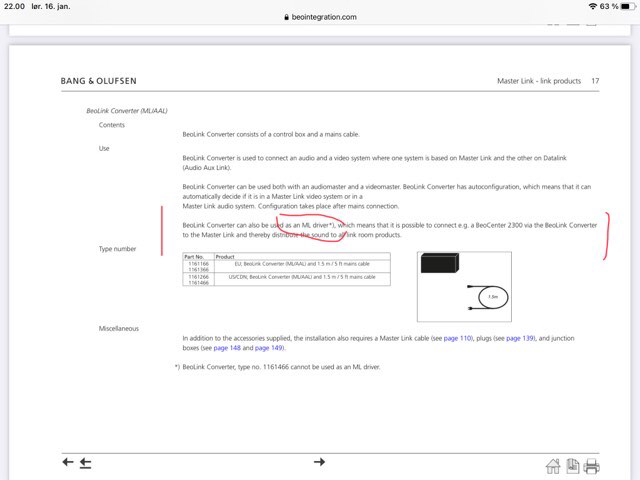Follow the page 148 link
640x480 pixels.
click(x=229, y=348)
